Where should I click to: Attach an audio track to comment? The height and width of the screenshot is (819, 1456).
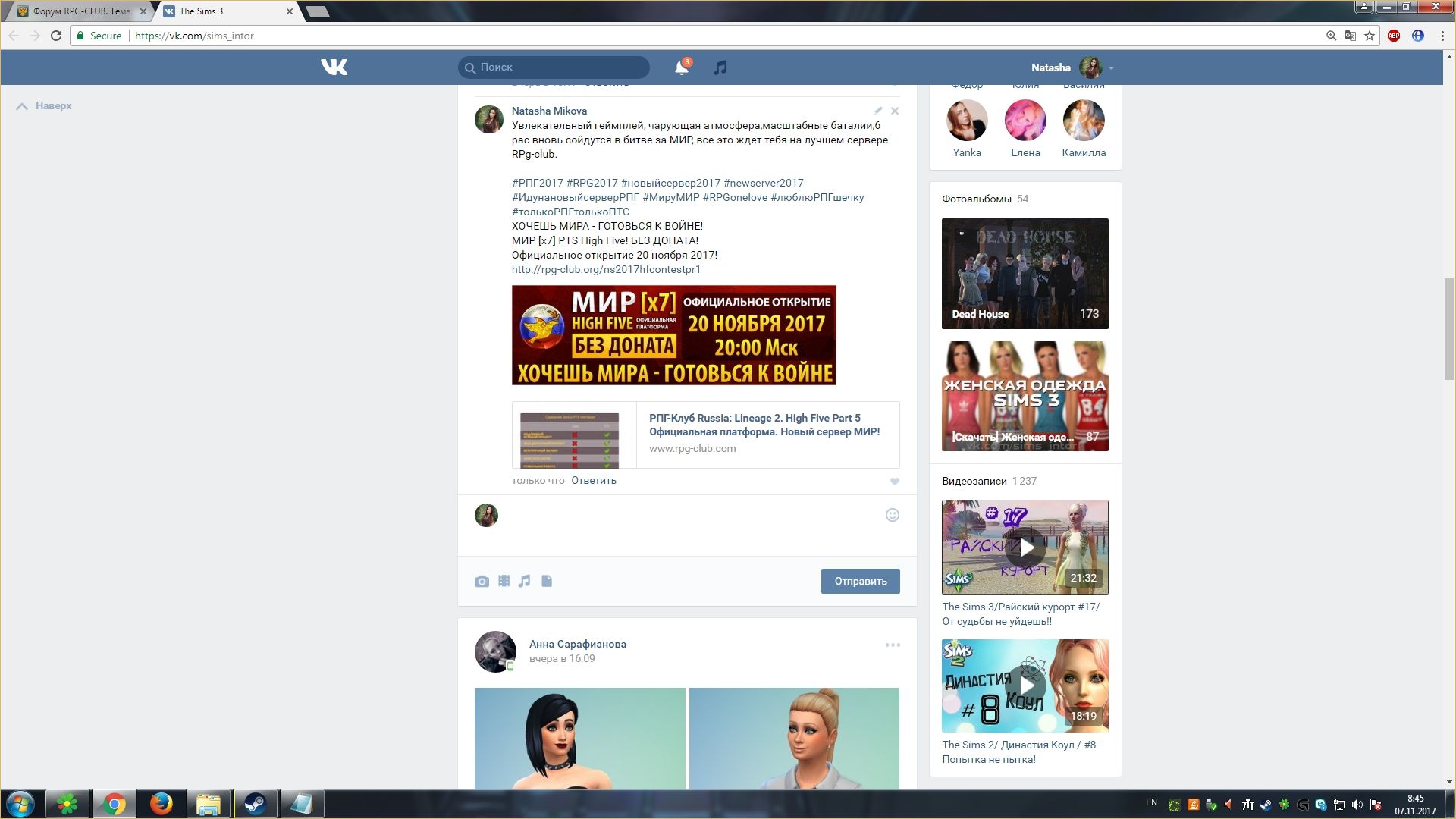point(525,581)
